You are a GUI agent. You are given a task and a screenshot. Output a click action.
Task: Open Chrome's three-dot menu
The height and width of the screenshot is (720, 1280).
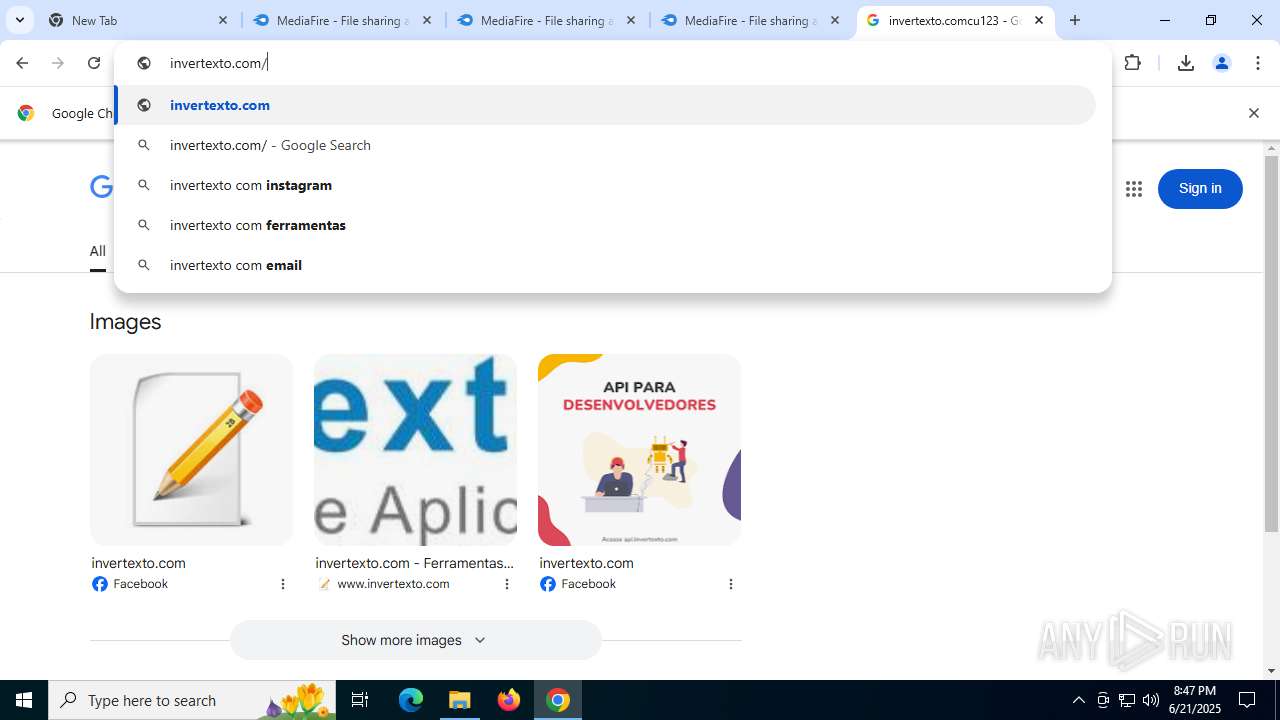pyautogui.click(x=1258, y=63)
